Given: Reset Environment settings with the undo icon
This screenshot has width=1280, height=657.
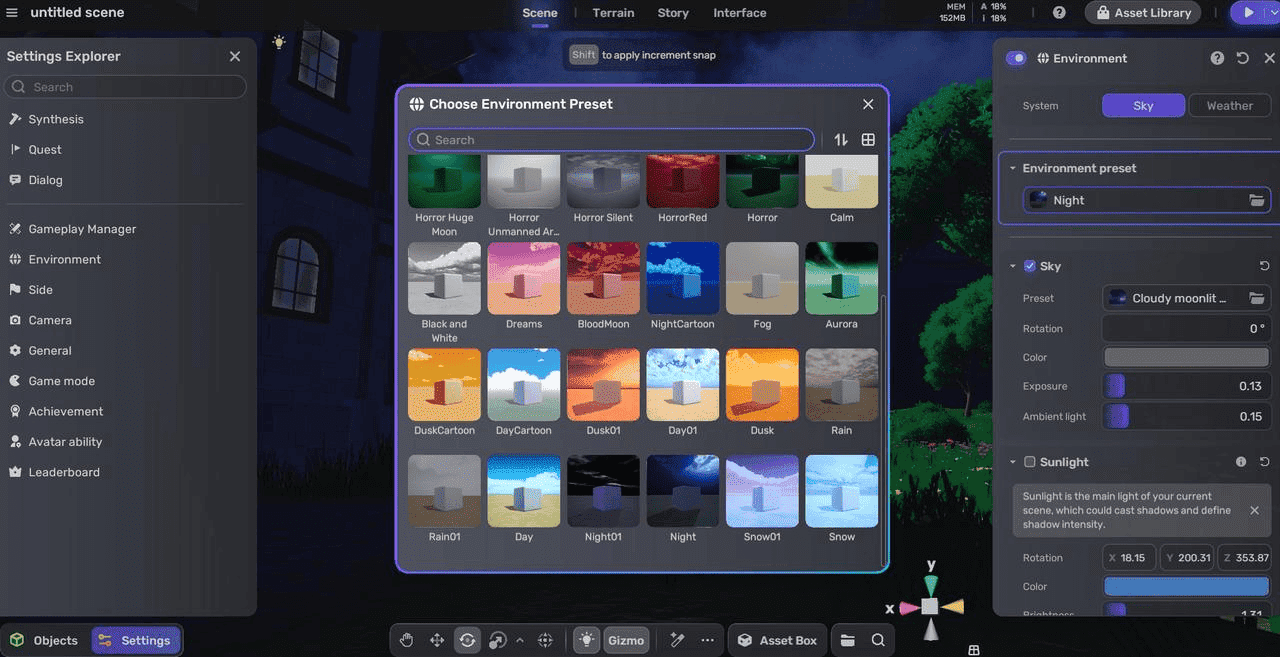Looking at the screenshot, I should pos(1243,58).
